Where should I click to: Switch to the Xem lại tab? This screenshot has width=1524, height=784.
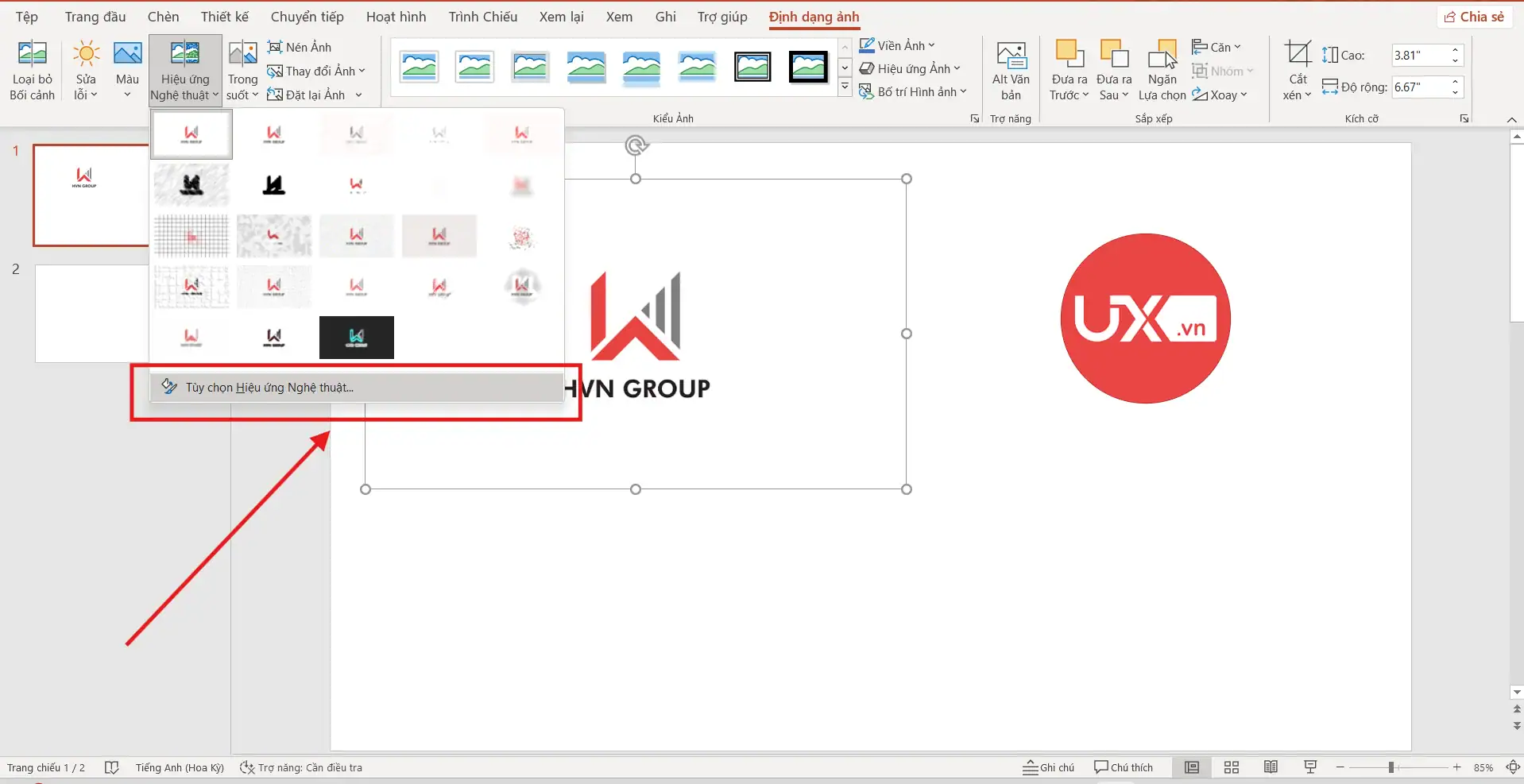[562, 17]
